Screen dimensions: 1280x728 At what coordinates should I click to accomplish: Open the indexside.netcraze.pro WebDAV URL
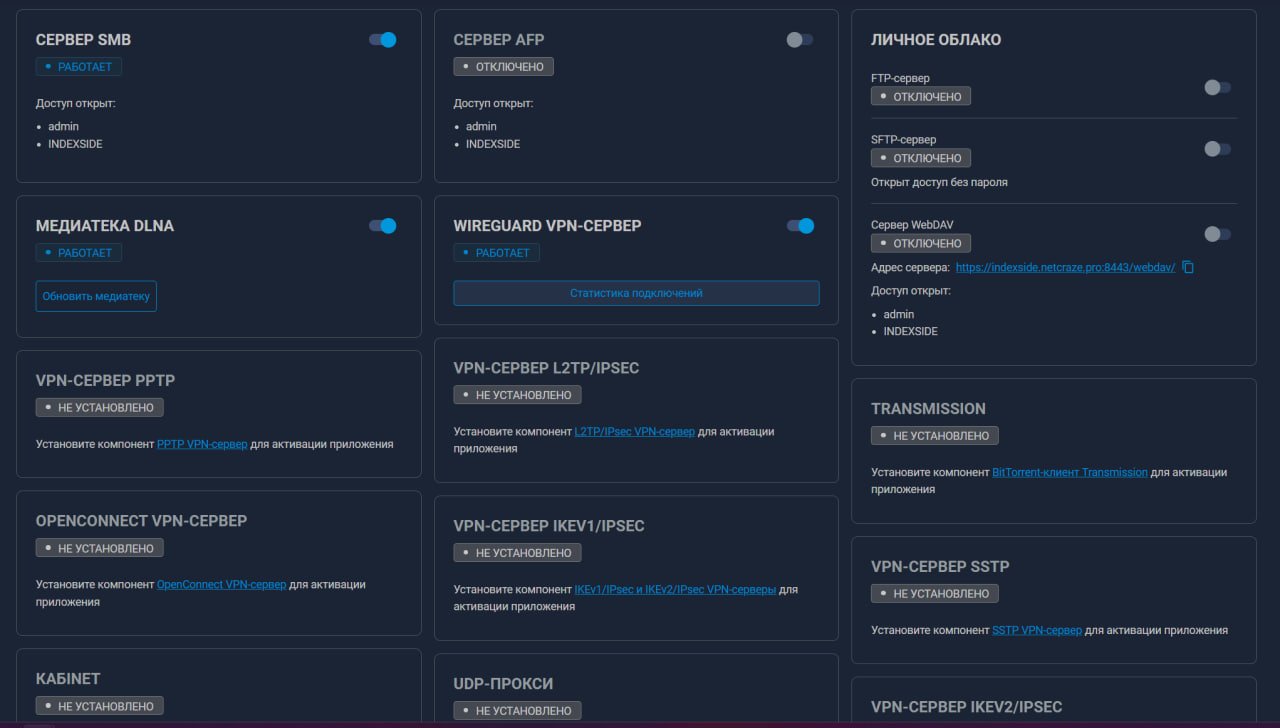click(1065, 268)
